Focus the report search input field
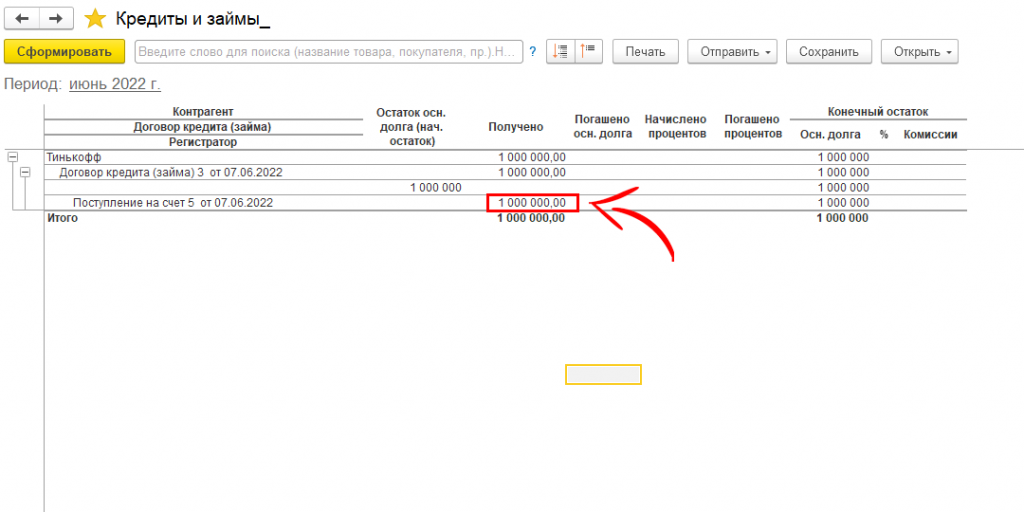Viewport: 1024px width, 512px height. click(328, 51)
